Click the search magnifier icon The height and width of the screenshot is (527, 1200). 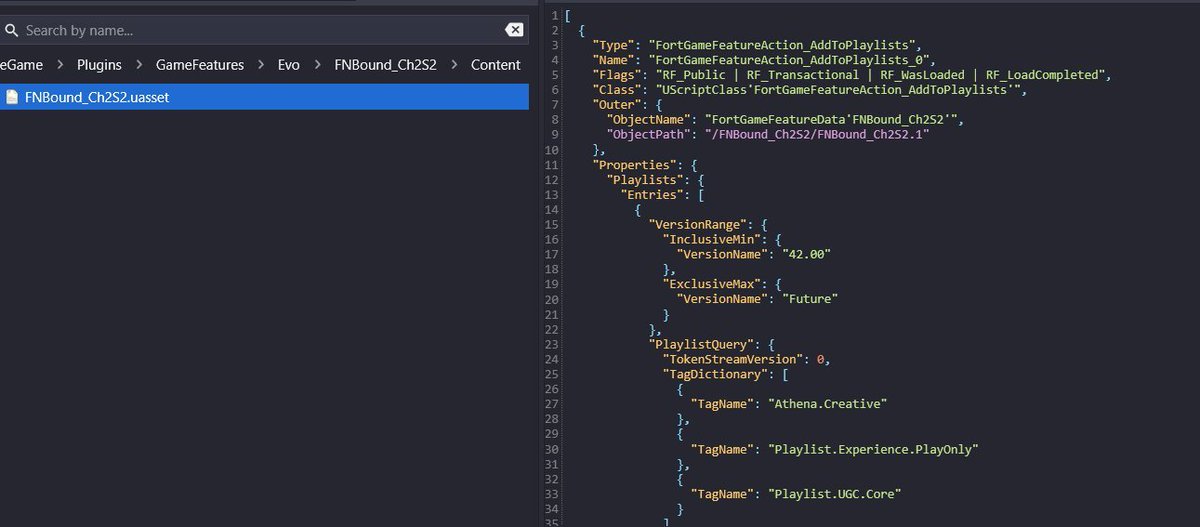(x=12, y=30)
